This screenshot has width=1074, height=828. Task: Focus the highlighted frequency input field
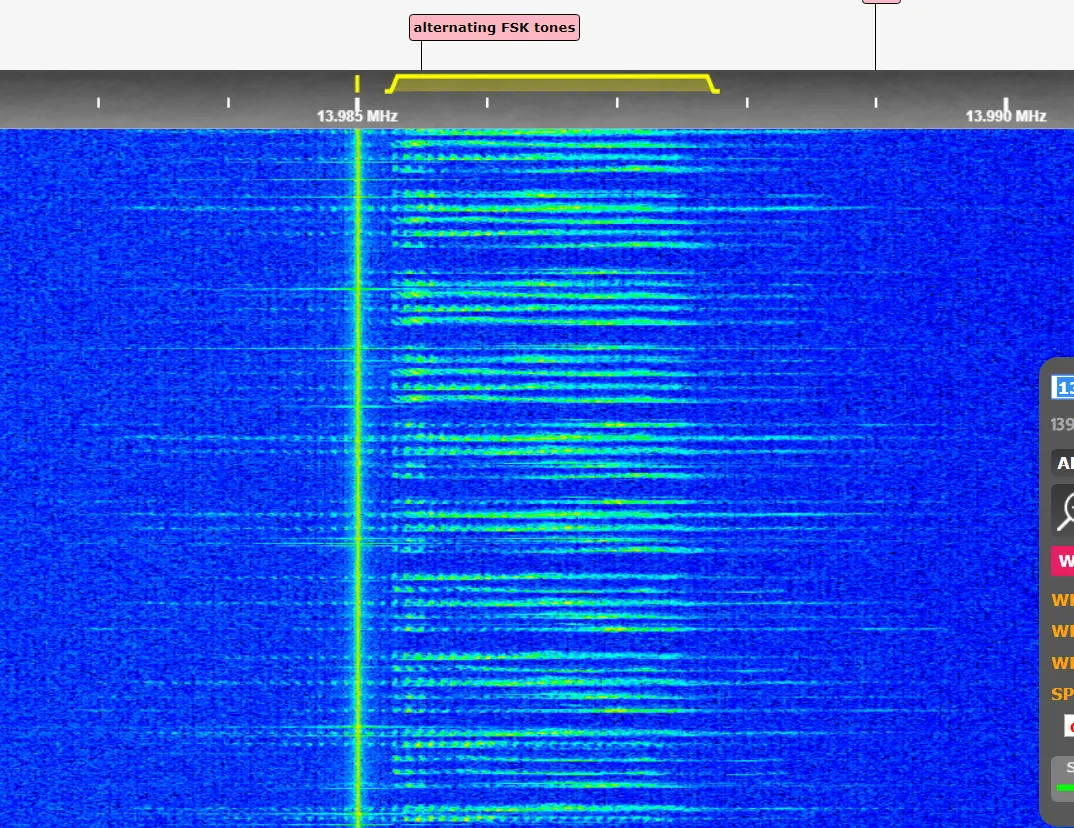(x=1063, y=387)
